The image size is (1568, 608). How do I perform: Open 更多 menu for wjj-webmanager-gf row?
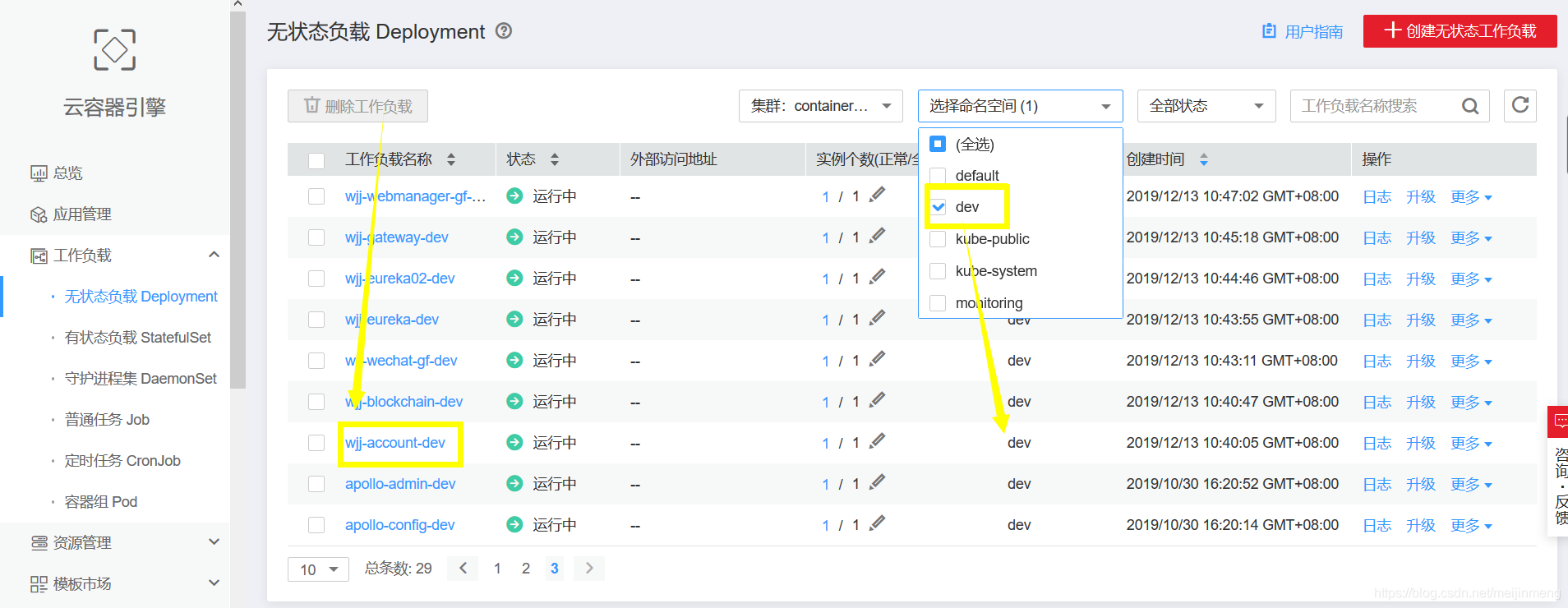(1471, 197)
